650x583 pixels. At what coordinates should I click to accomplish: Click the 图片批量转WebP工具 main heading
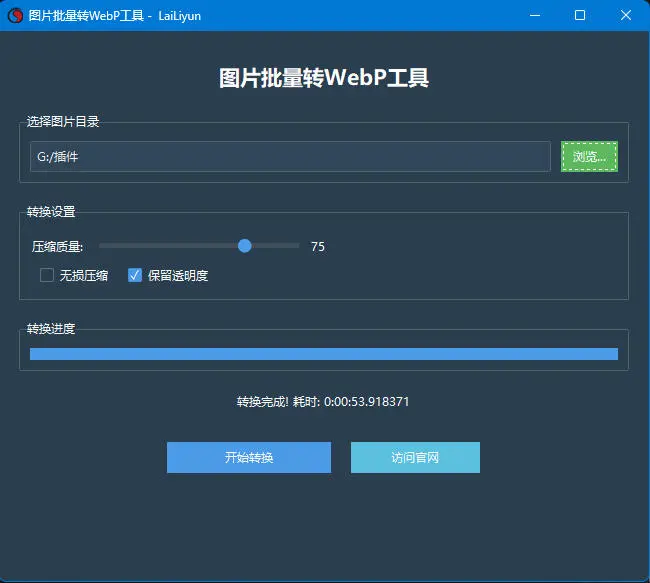coord(324,78)
